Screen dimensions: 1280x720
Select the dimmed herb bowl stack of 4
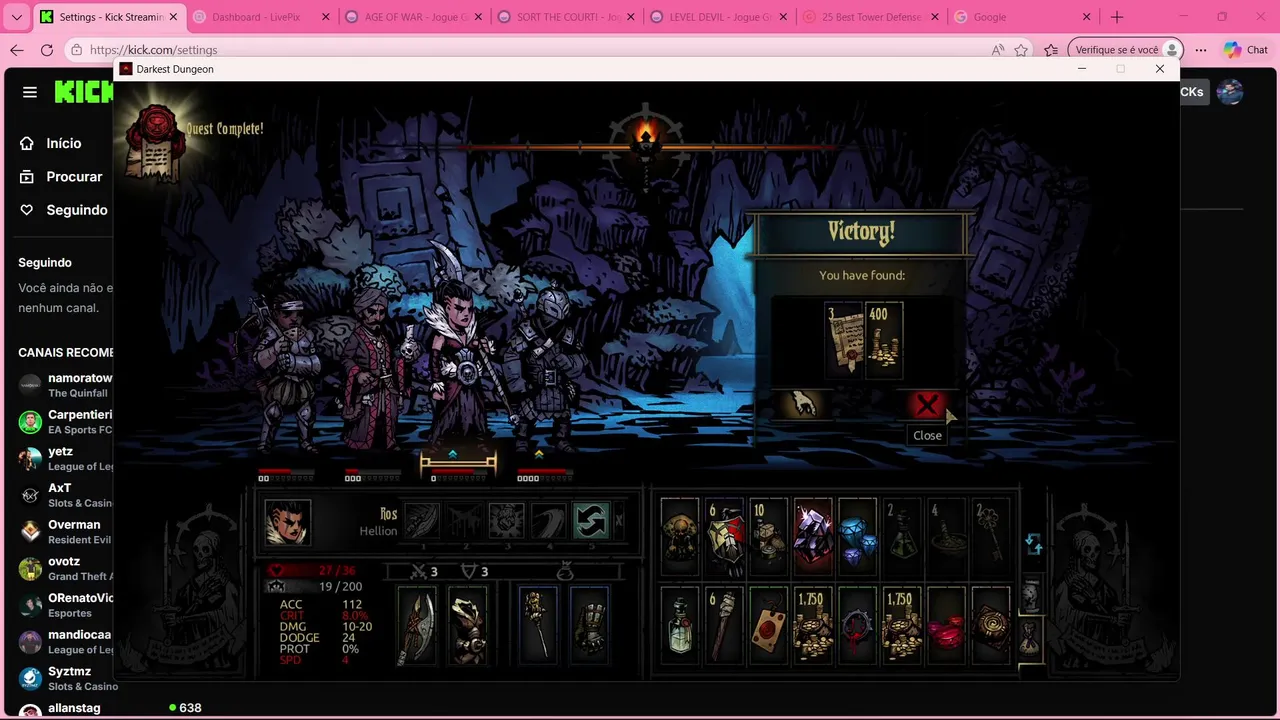coord(946,537)
